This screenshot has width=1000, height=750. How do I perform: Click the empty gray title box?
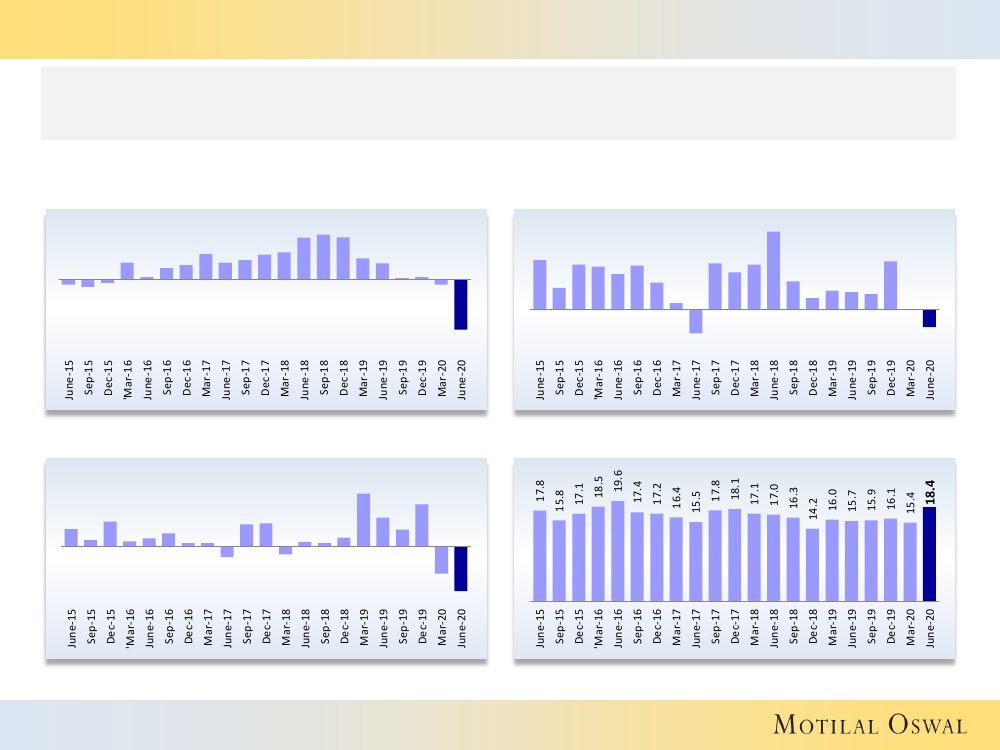point(498,103)
